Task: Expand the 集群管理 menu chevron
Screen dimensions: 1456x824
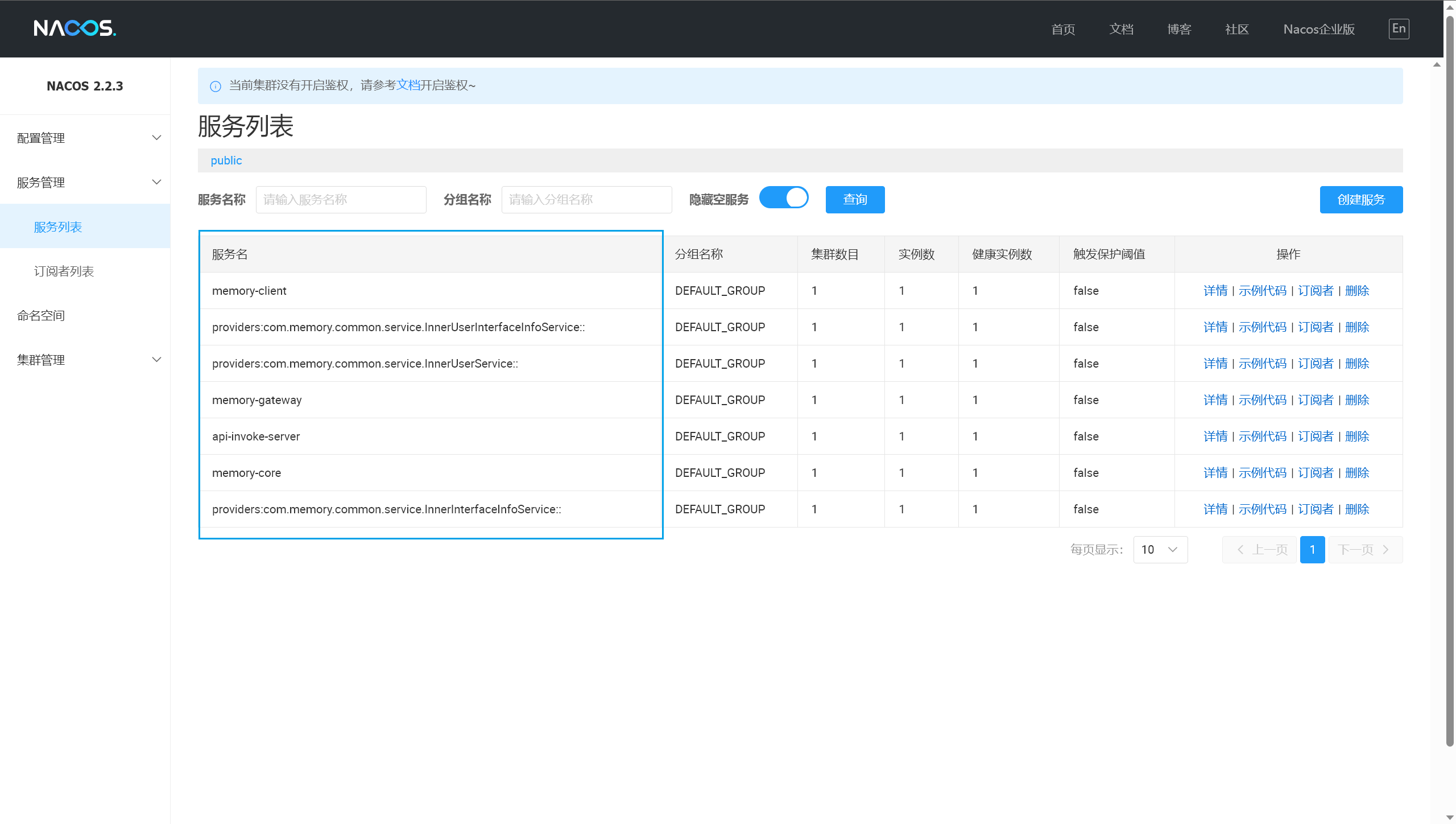Action: click(x=156, y=360)
